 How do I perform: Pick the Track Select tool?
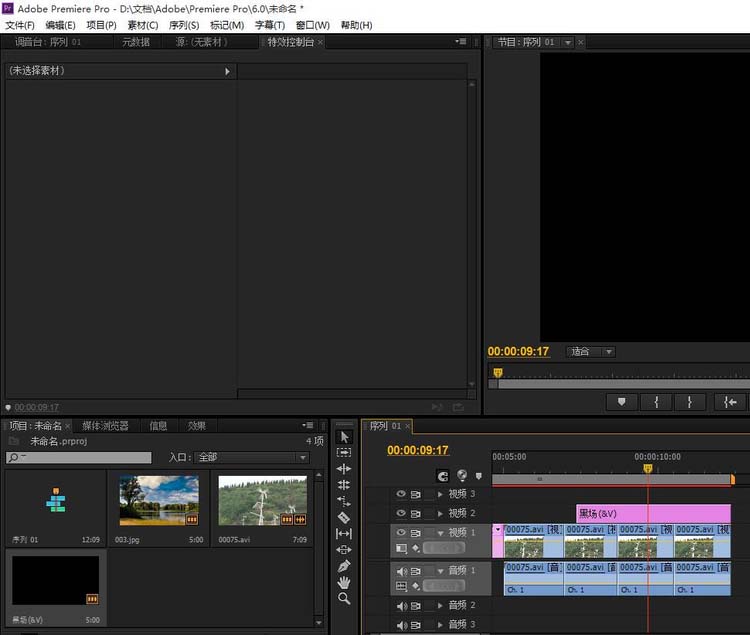pos(344,452)
